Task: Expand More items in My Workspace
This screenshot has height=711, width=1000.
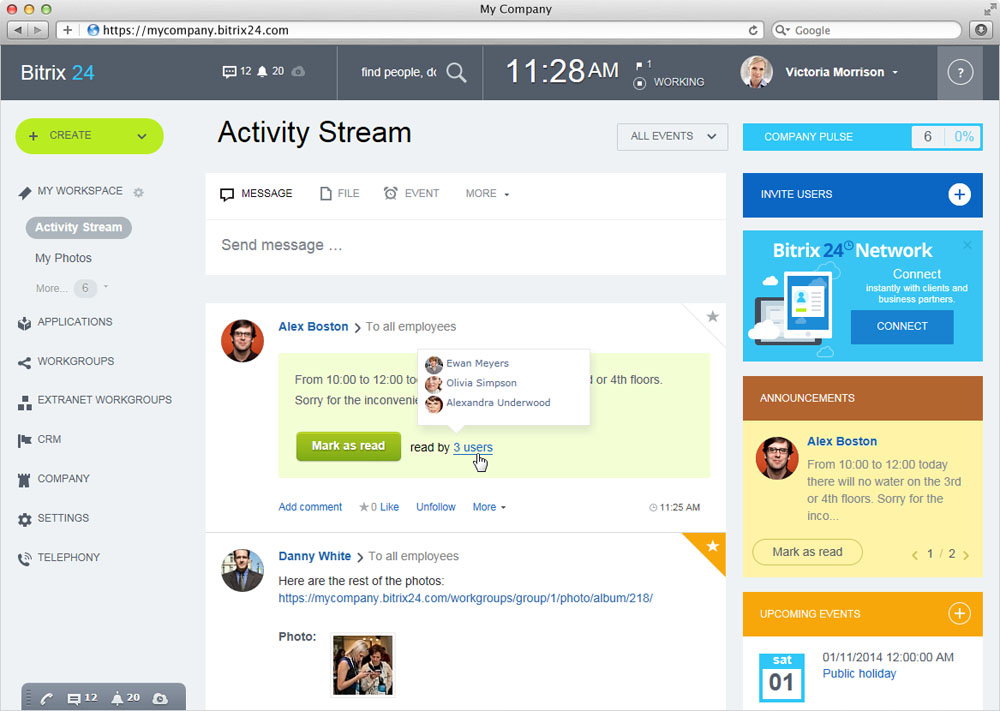Action: click(72, 288)
